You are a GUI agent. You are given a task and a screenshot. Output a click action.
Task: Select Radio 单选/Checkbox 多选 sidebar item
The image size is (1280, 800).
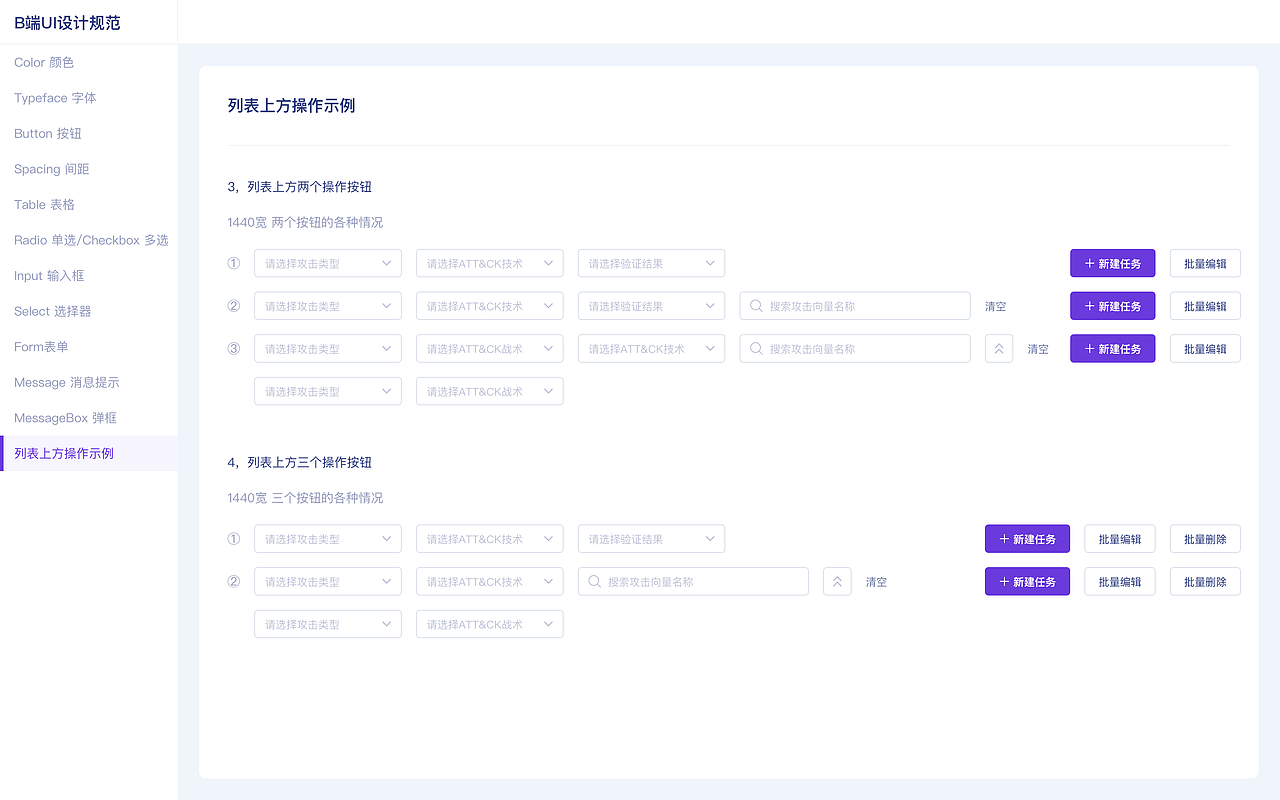[x=89, y=240]
